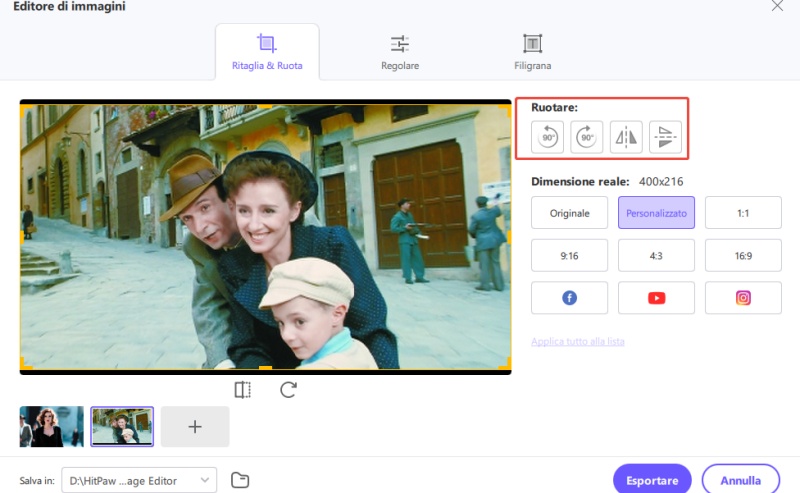The width and height of the screenshot is (800, 493).
Task: Close the Editore di immagini window
Action: pos(777,6)
